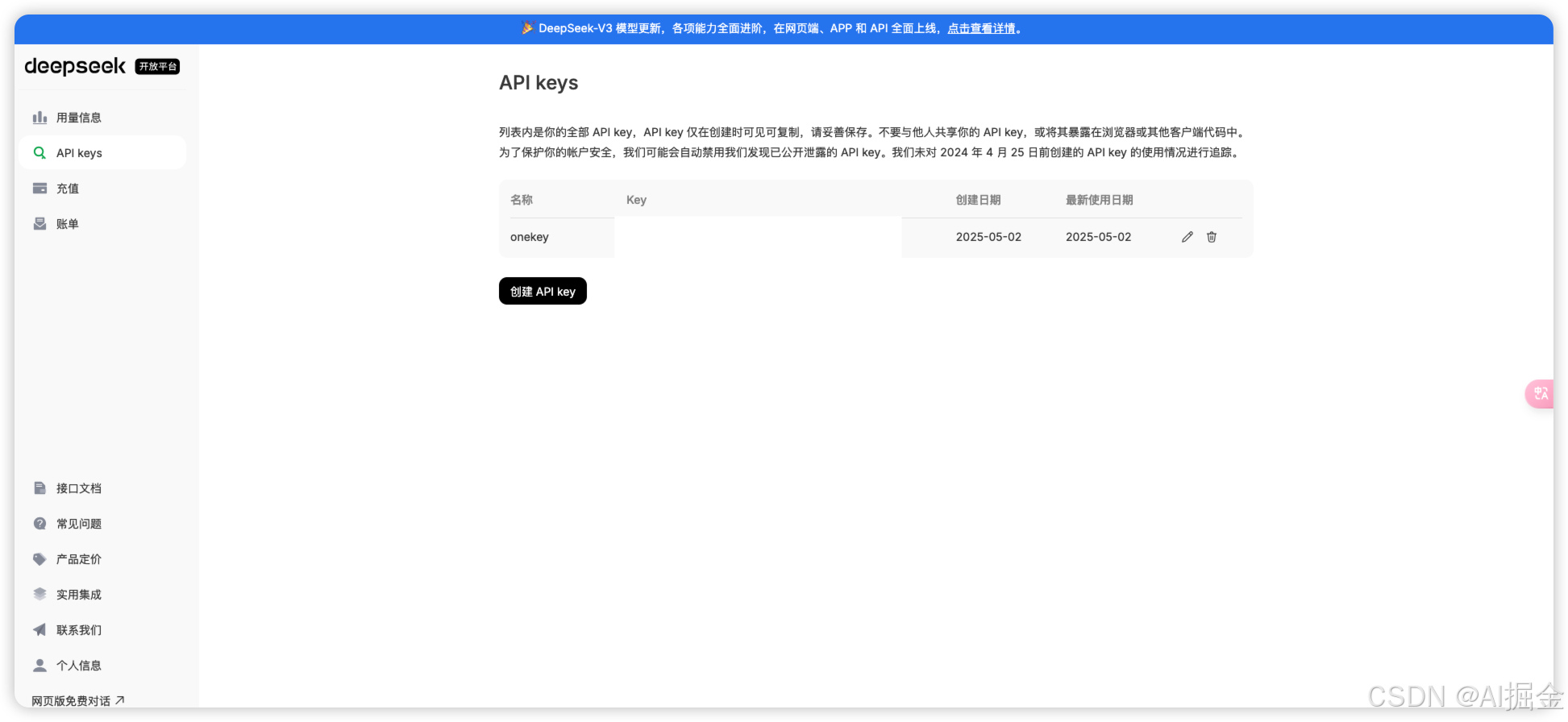Viewport: 1568px width, 722px height.
Task: Click the onekey name cell
Action: point(530,238)
